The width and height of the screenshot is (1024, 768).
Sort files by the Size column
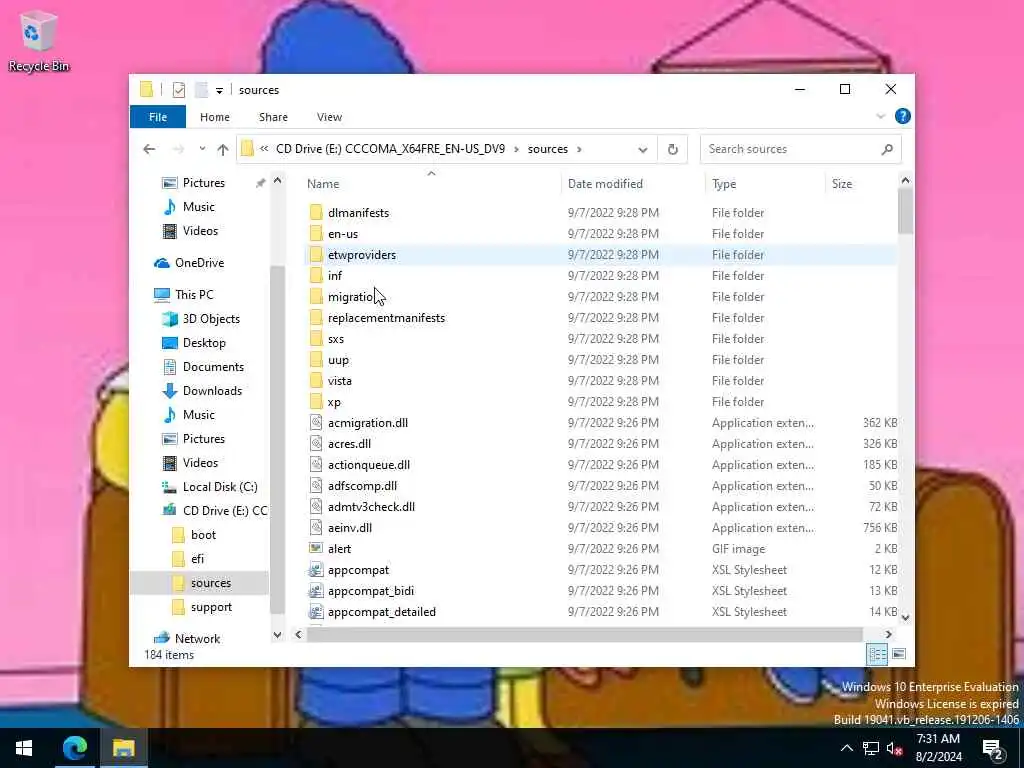(861, 184)
